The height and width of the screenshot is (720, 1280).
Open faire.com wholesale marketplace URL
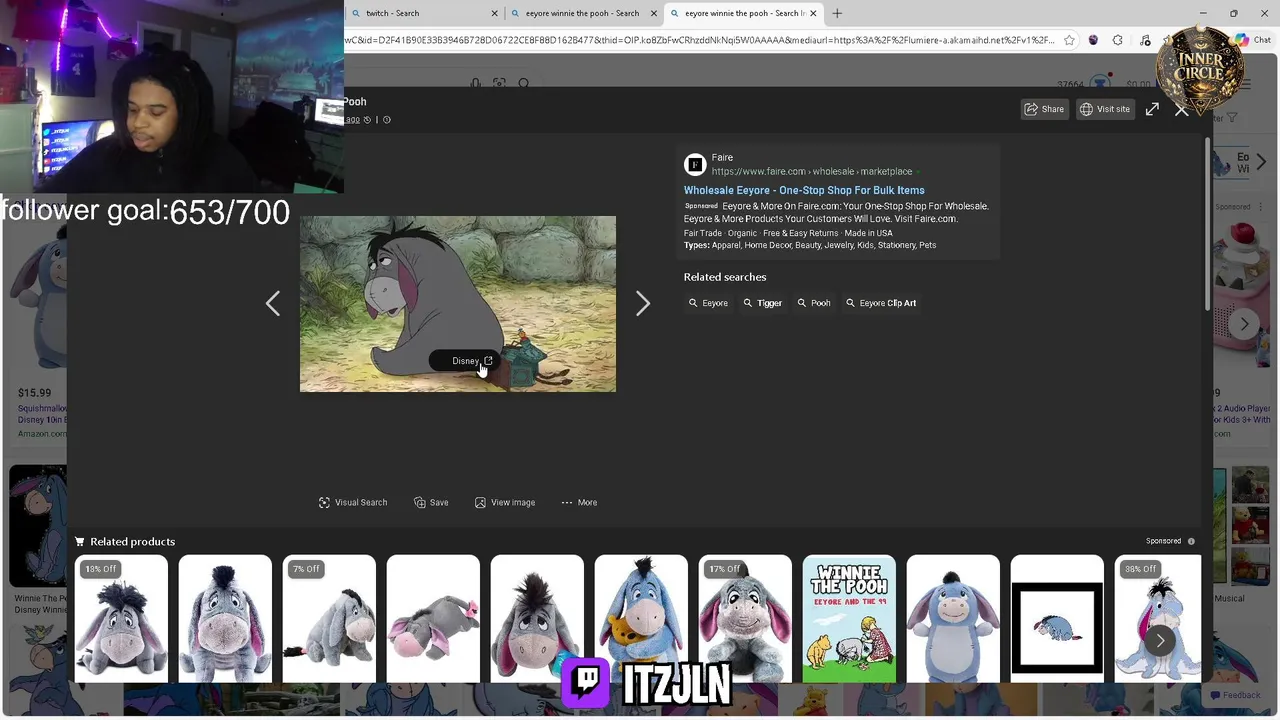(x=812, y=171)
